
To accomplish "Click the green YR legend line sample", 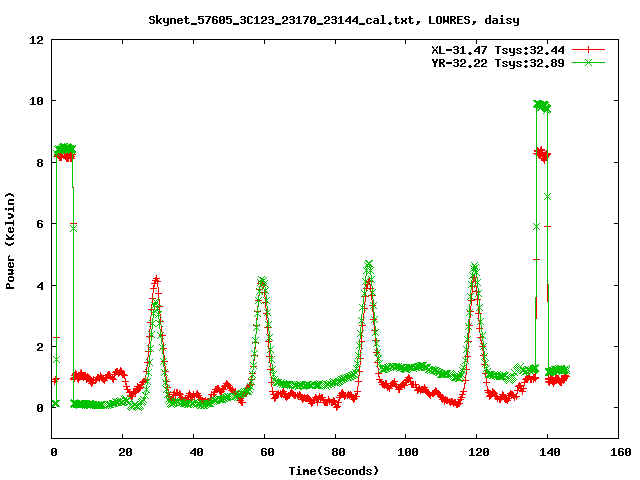I will click(588, 62).
